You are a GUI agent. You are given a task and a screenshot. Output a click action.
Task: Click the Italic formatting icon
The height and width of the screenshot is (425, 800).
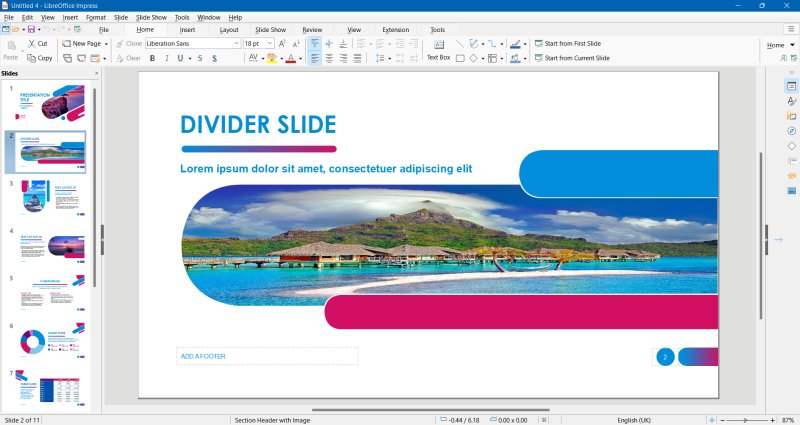(x=166, y=58)
